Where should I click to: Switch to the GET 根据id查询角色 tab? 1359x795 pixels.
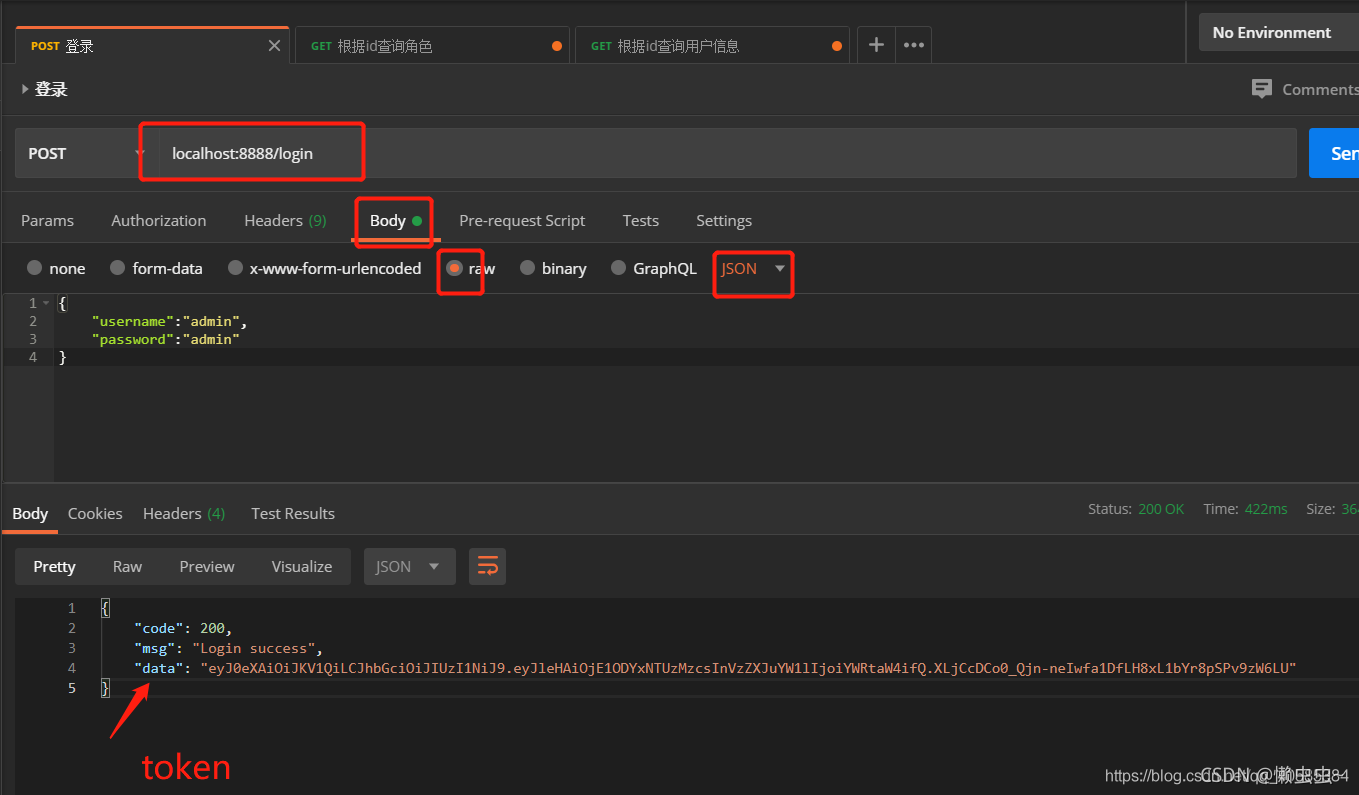tap(432, 46)
